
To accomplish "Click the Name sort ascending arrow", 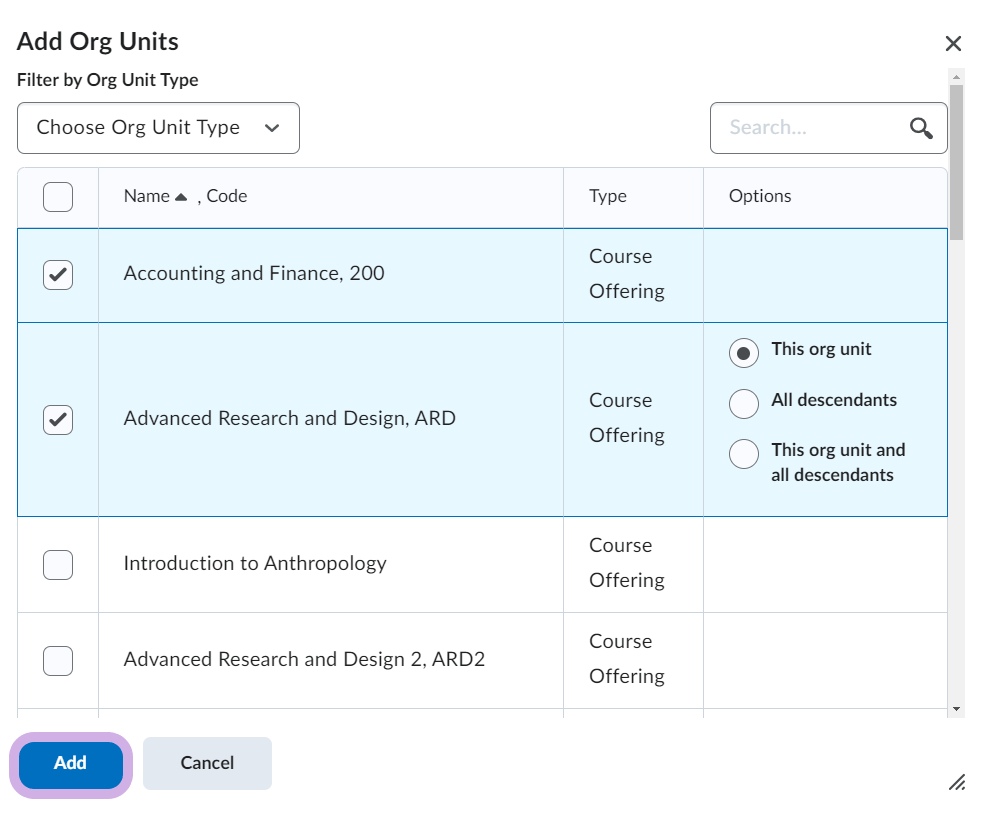I will pos(181,197).
